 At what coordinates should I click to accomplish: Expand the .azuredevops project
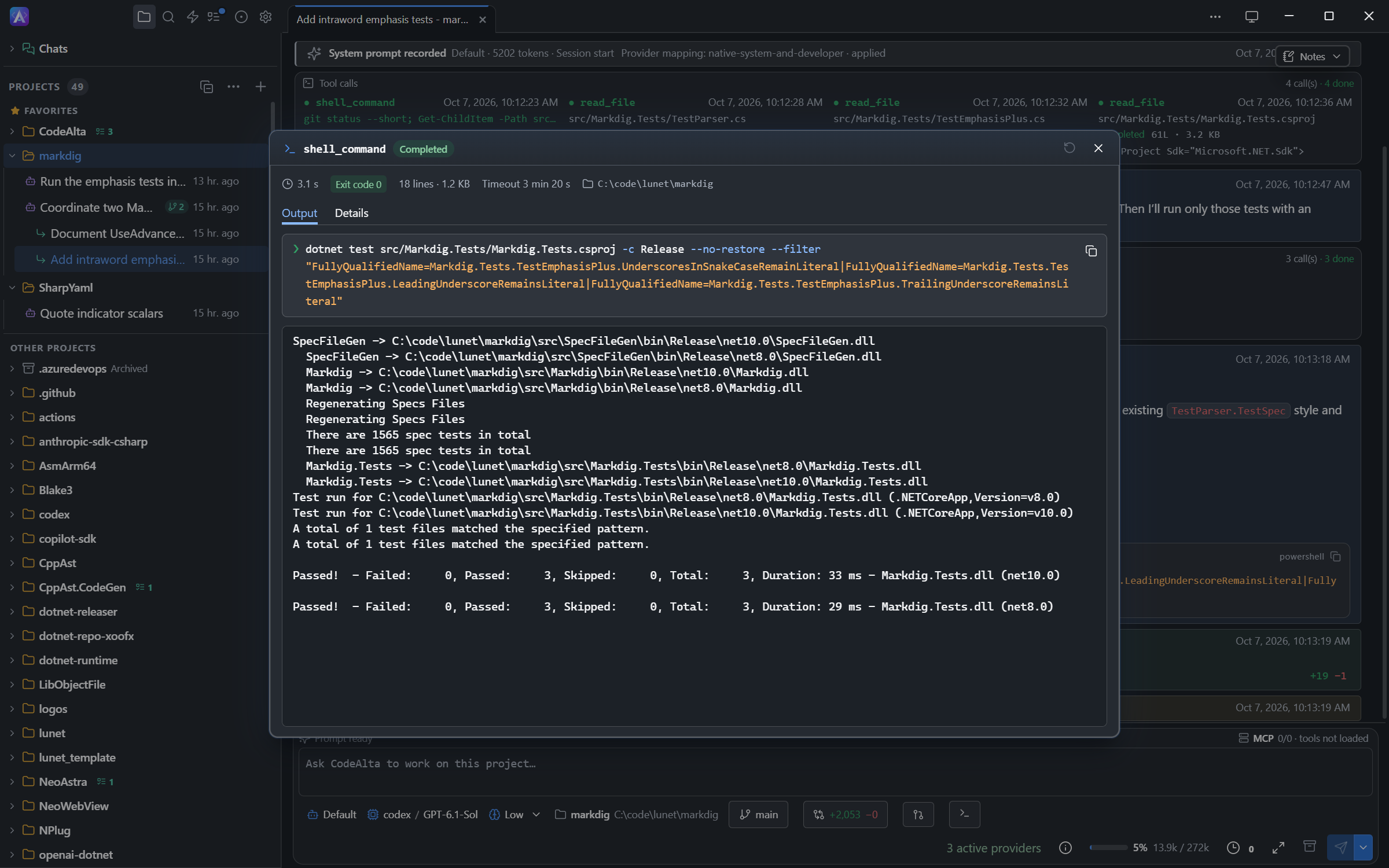click(x=12, y=369)
